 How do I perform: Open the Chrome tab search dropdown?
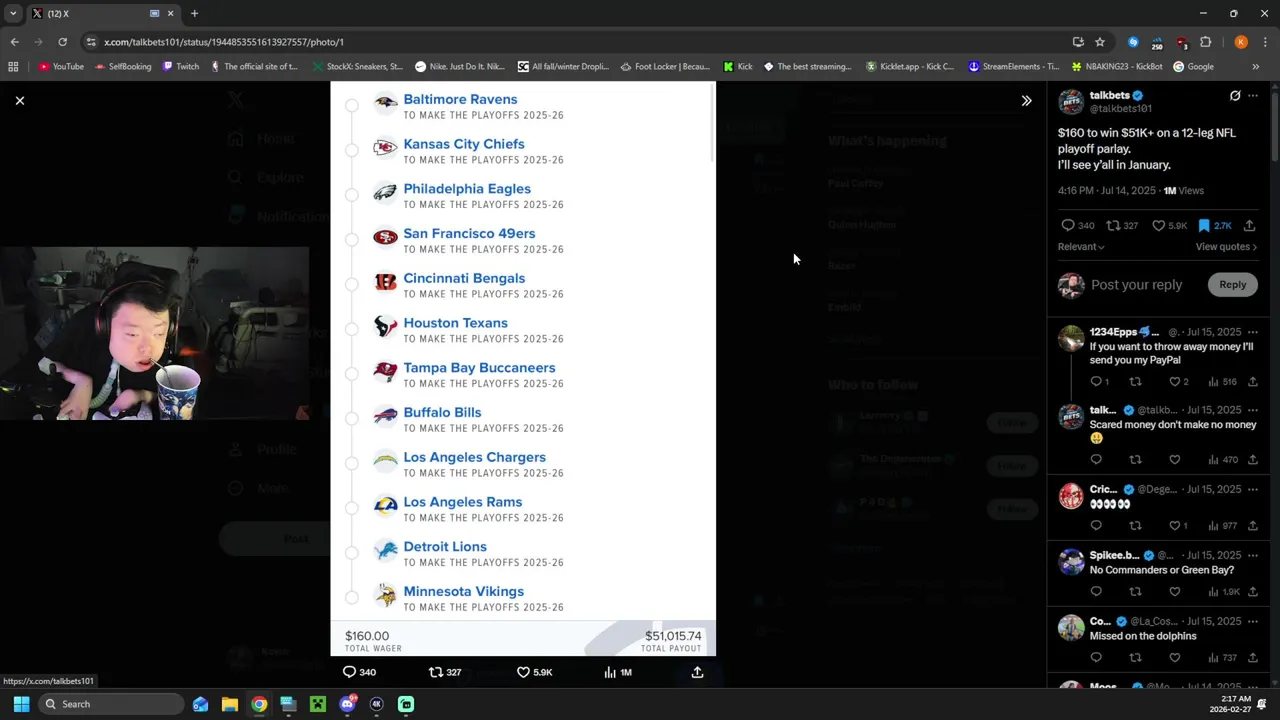coord(13,13)
